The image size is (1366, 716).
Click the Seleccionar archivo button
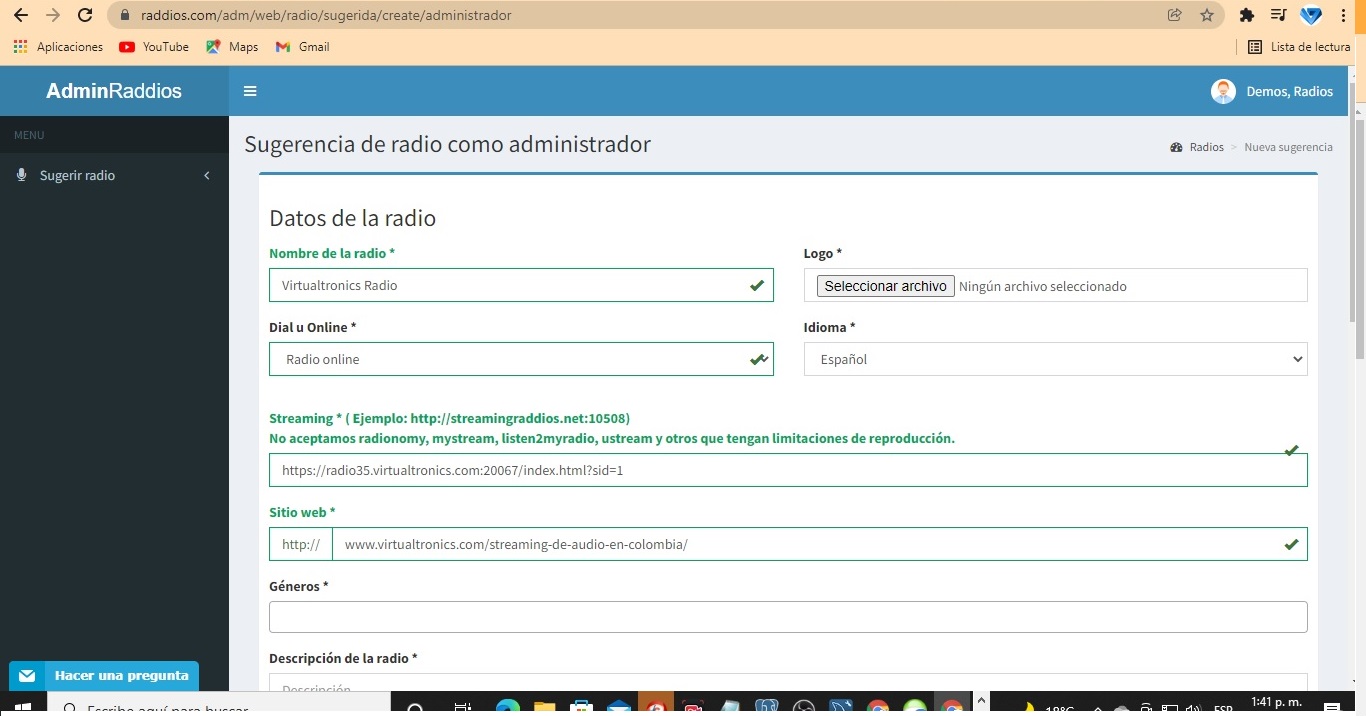[885, 286]
